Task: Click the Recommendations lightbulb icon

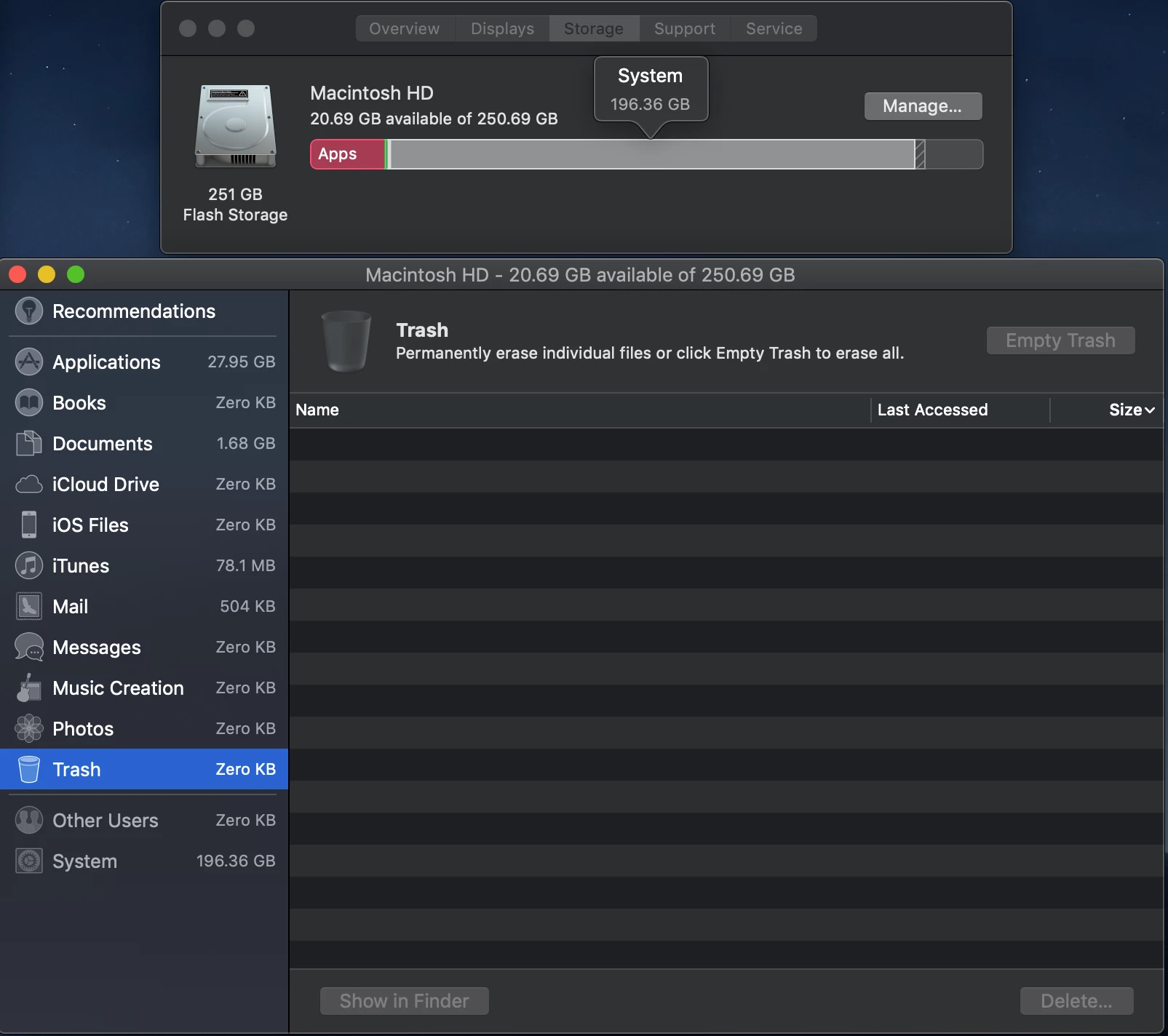Action: pyautogui.click(x=29, y=311)
